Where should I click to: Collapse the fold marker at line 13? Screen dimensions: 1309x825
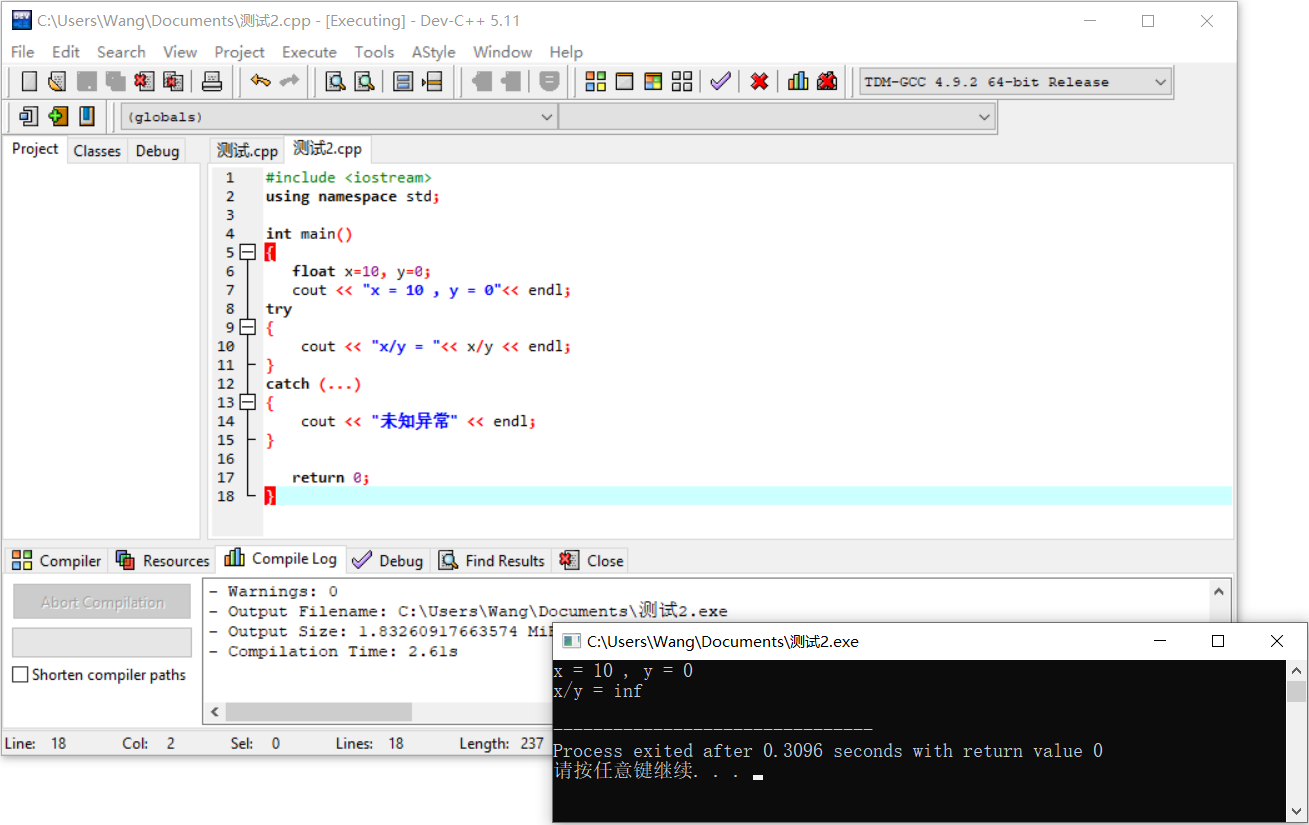coord(248,402)
